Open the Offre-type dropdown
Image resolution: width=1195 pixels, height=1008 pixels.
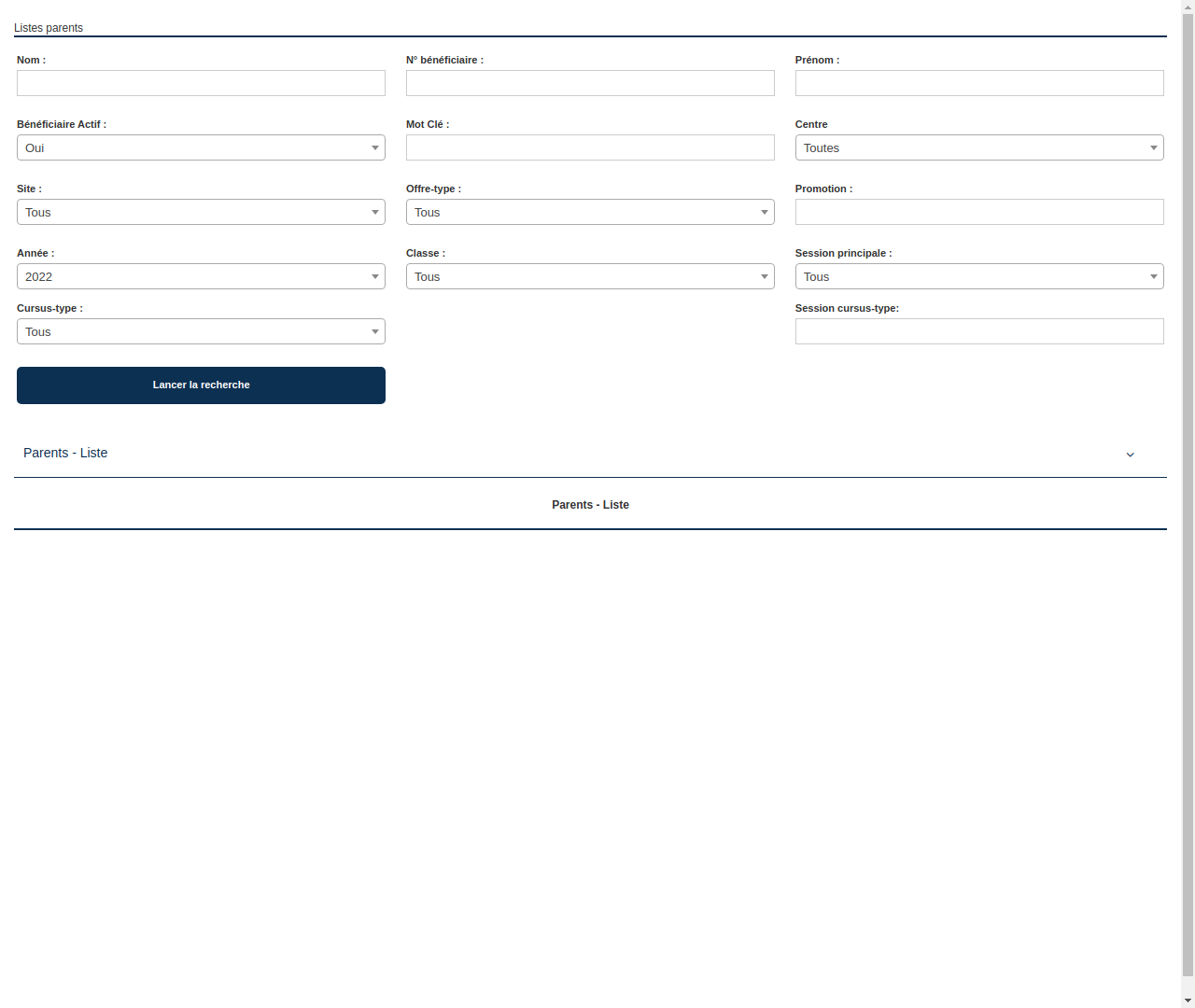click(590, 212)
